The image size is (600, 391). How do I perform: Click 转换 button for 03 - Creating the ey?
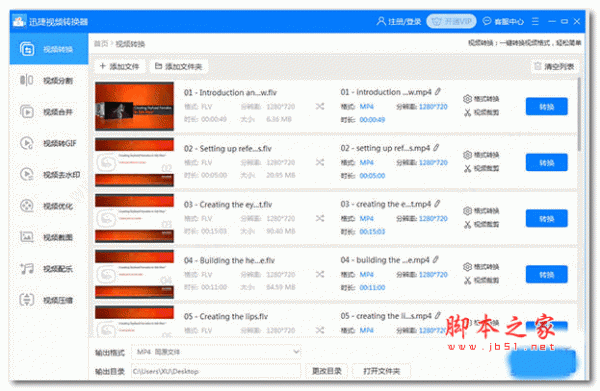546,218
